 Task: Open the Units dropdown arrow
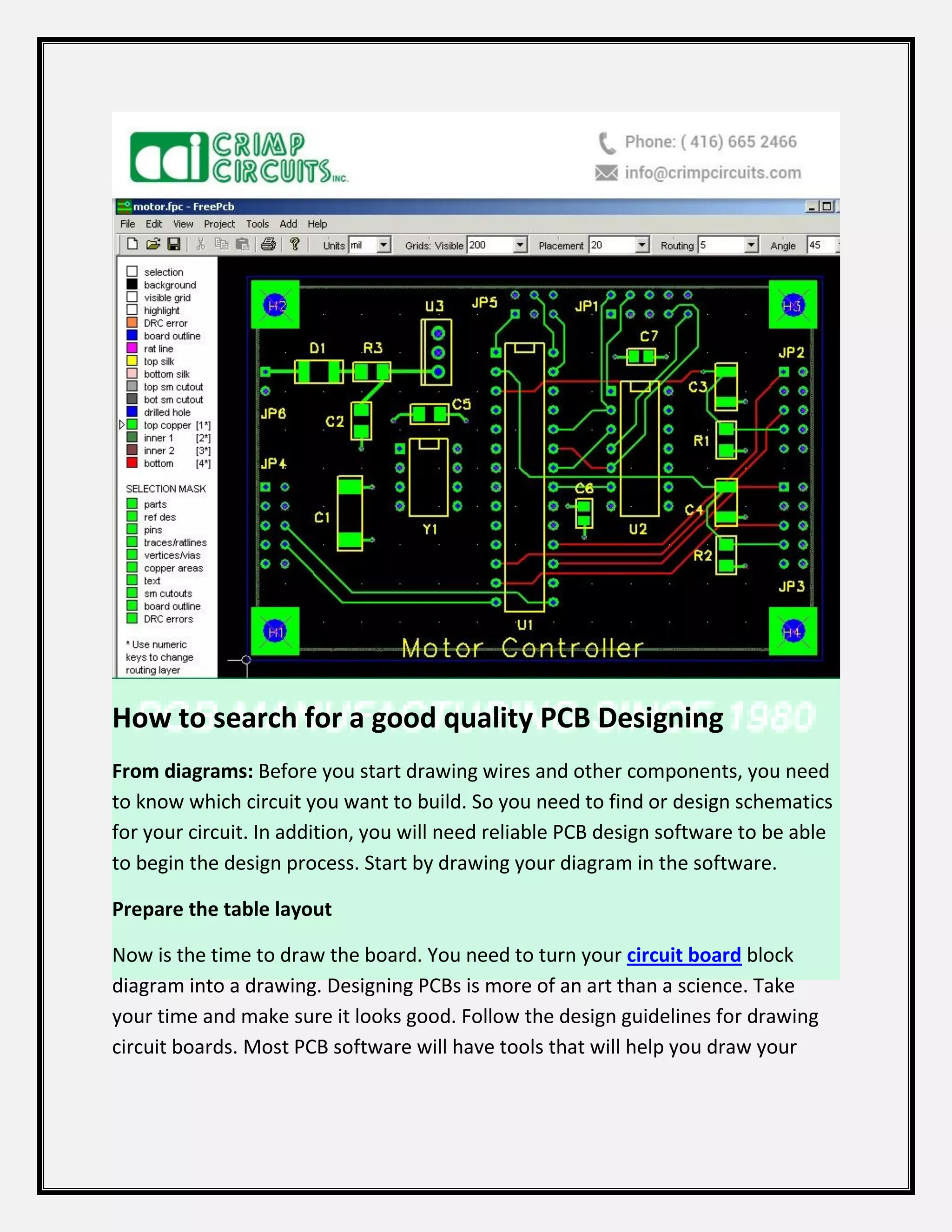click(384, 245)
